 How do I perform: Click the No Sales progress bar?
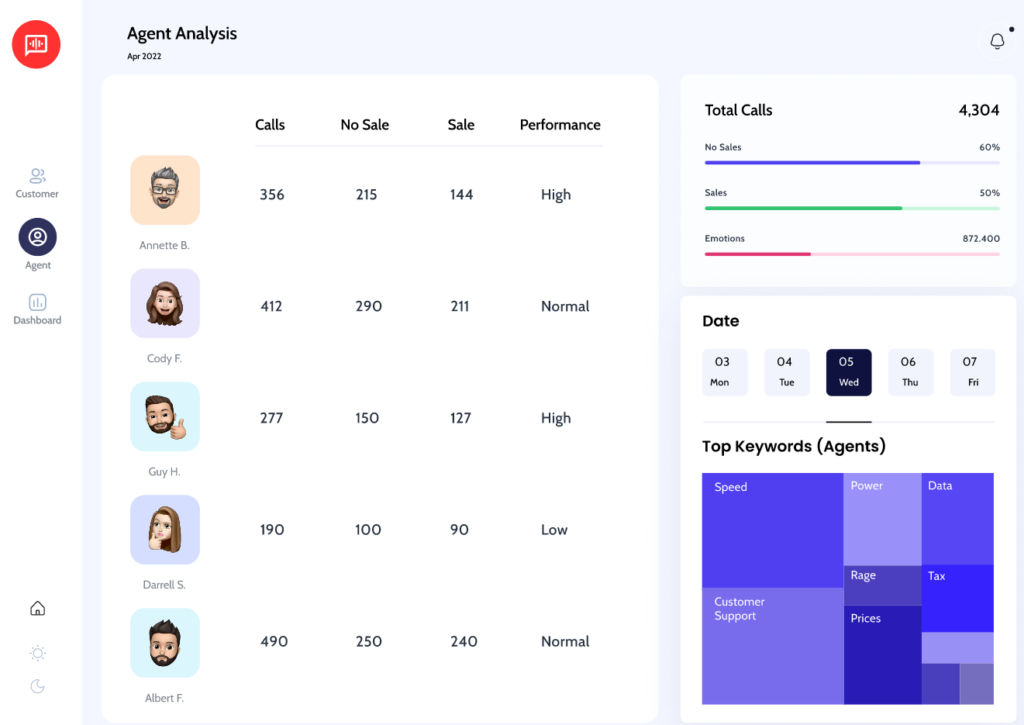point(851,162)
